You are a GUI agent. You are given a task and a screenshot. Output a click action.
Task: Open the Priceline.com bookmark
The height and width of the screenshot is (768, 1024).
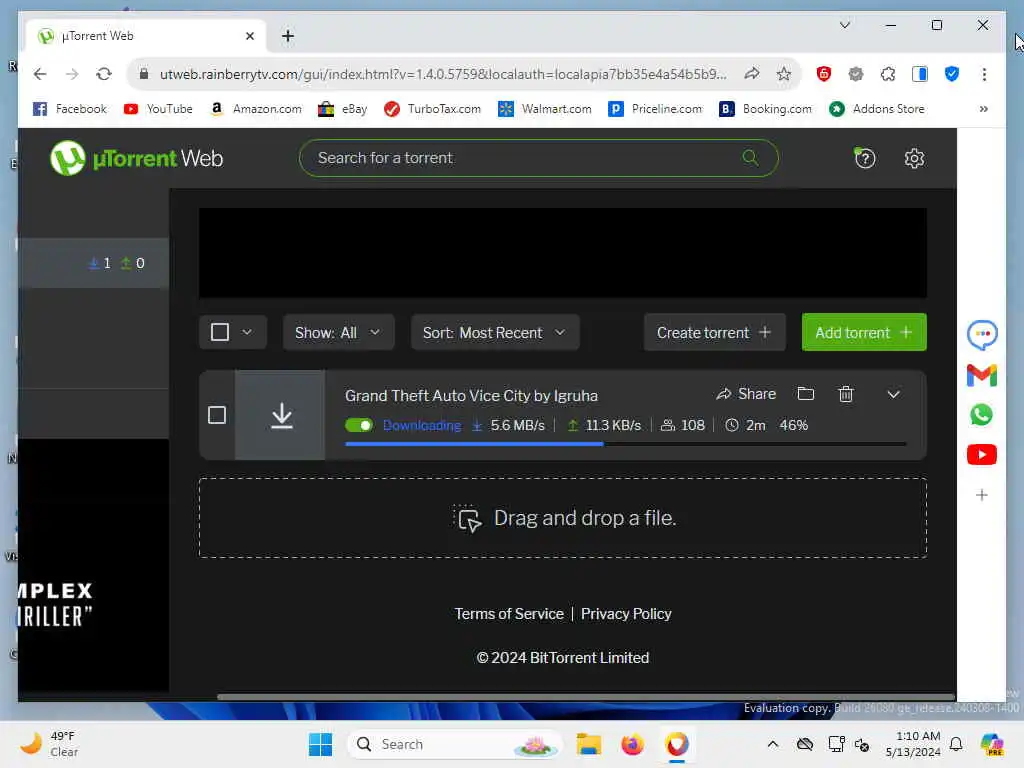(655, 109)
